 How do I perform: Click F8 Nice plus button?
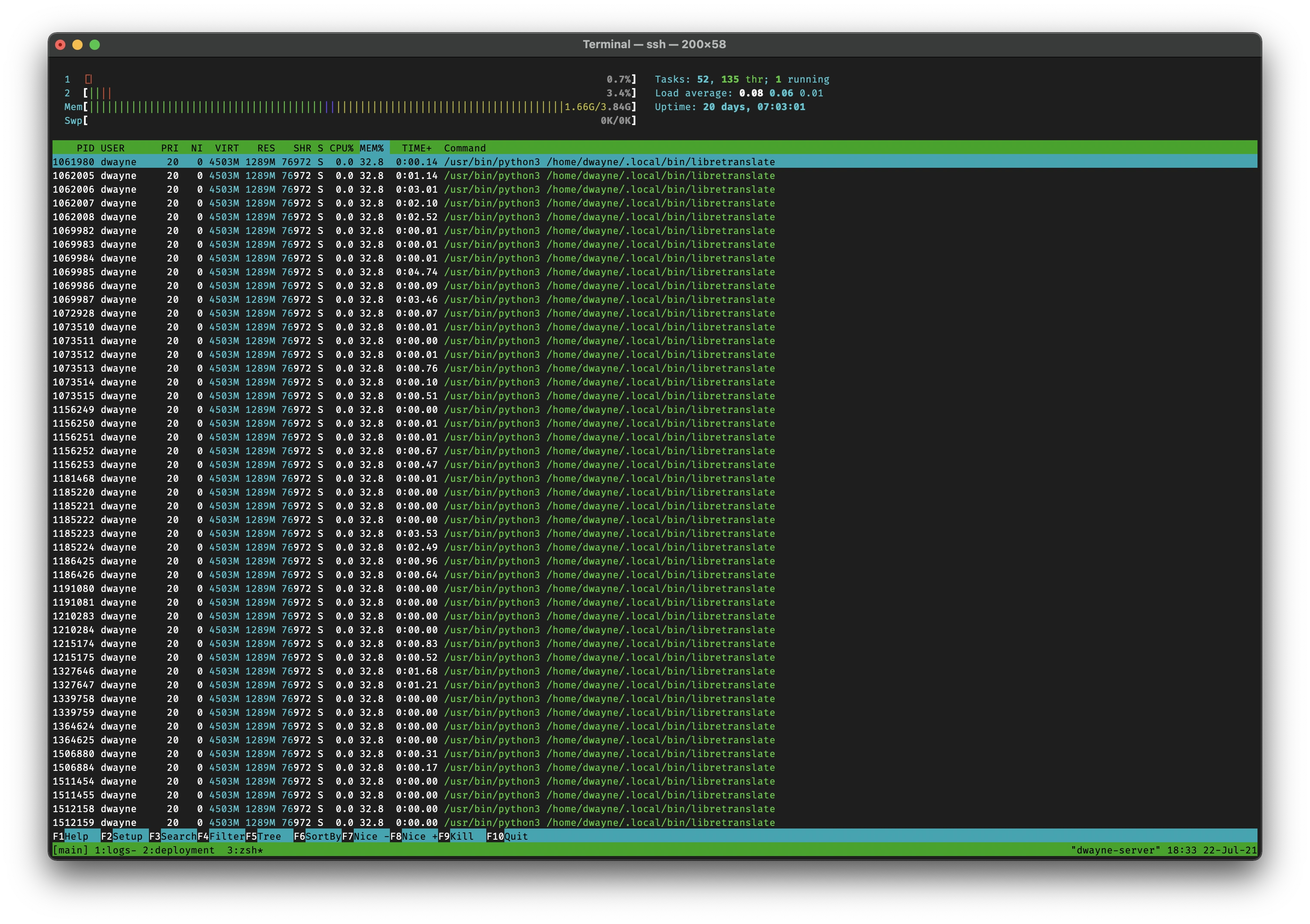pos(414,836)
